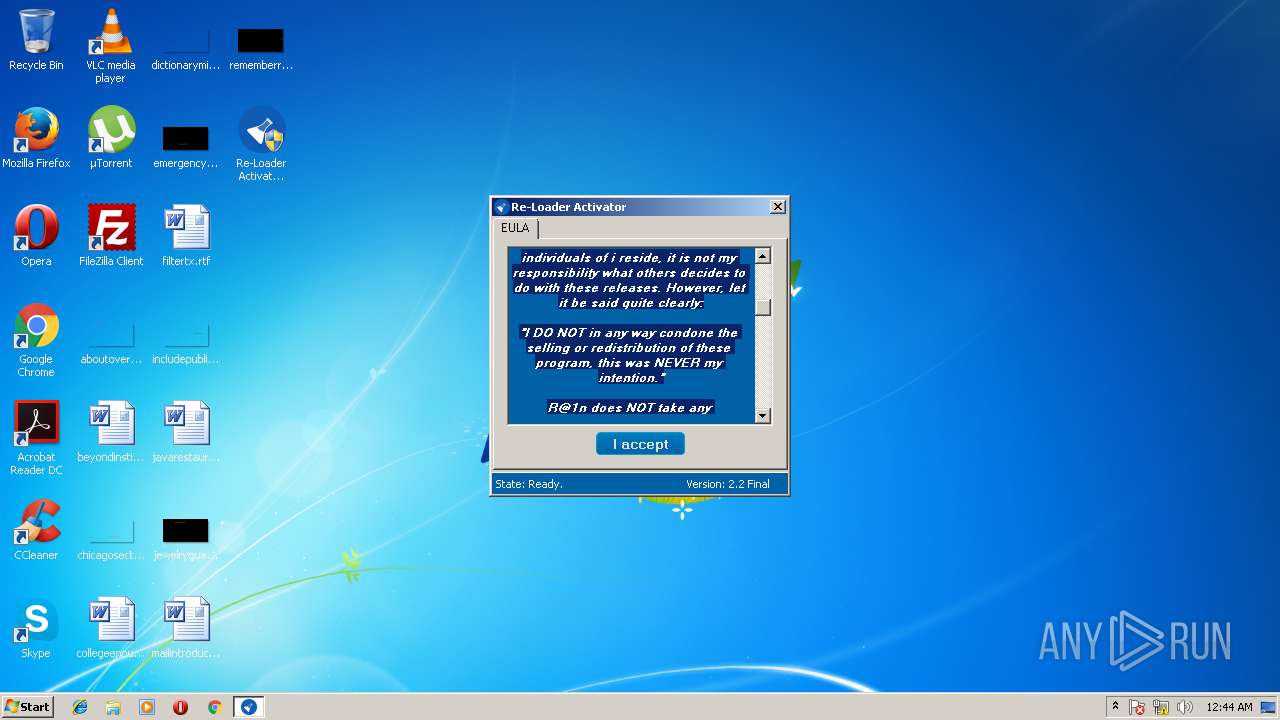This screenshot has width=1280, height=720.
Task: Click the Re-Loader Activator title bar icon
Action: pyautogui.click(x=502, y=207)
